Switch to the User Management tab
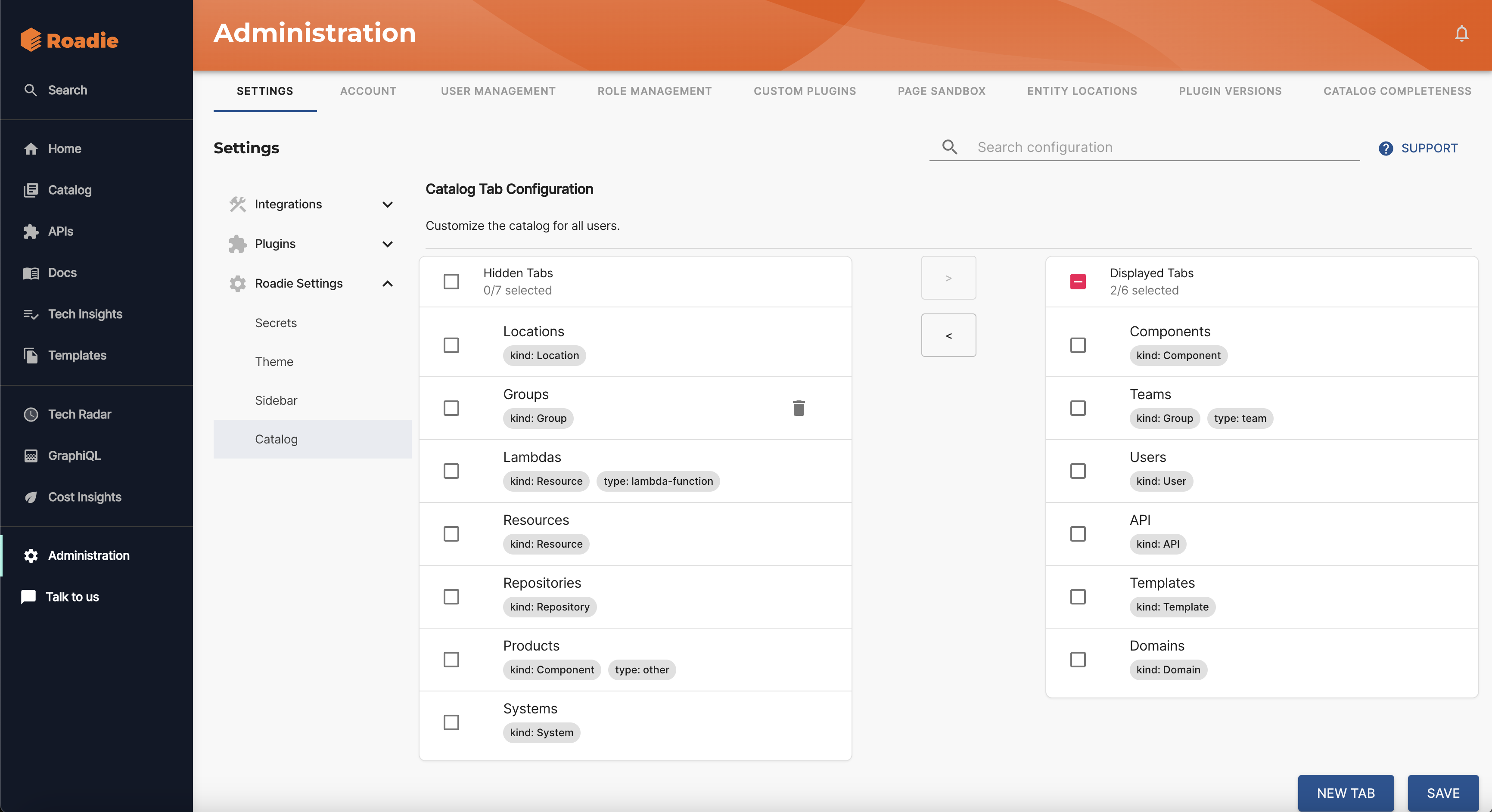1492x812 pixels. coord(497,91)
